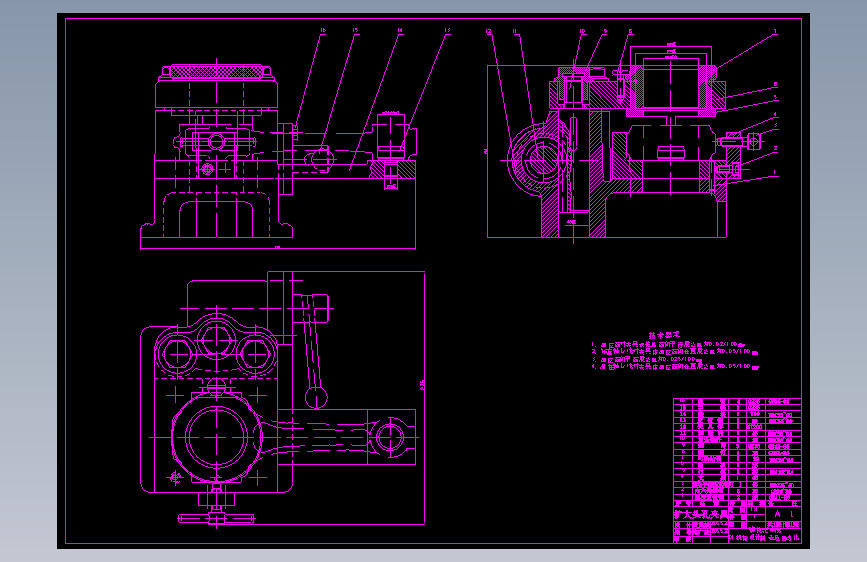Click the A1 sheet size cell
This screenshot has height=562, width=867.
click(783, 514)
